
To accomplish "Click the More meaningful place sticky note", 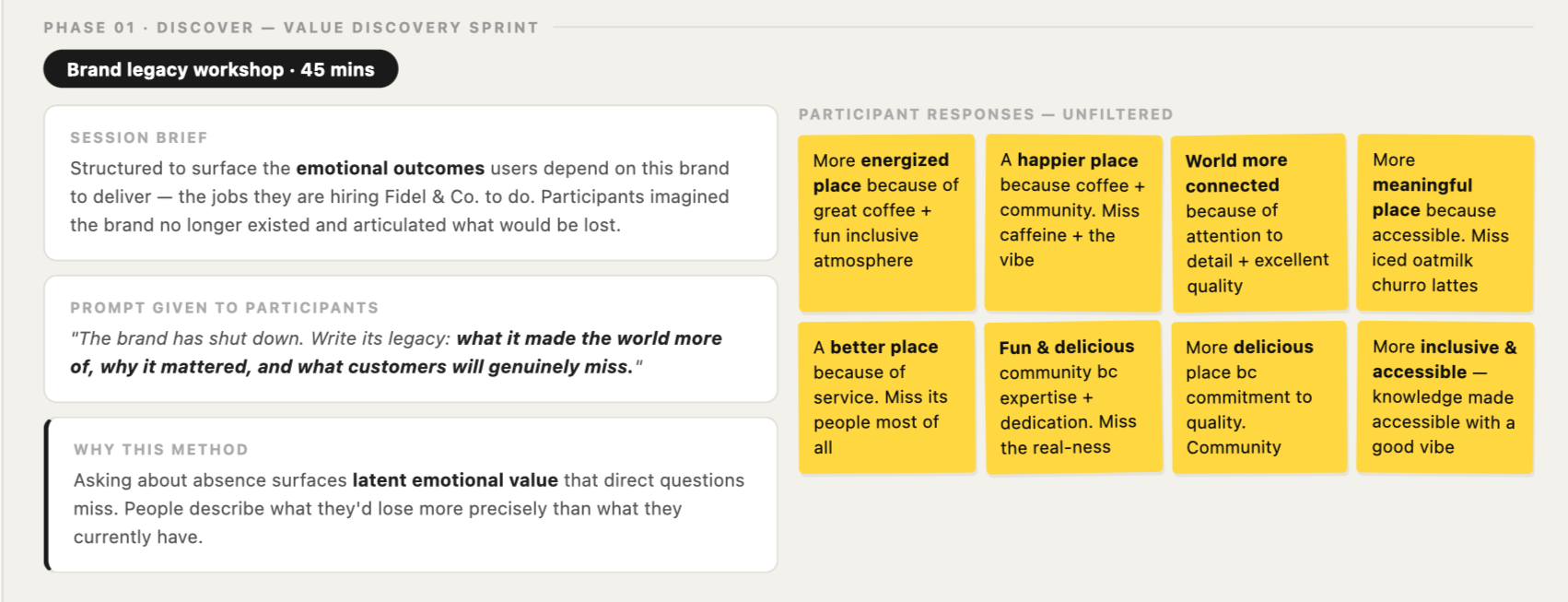I will [x=1445, y=222].
